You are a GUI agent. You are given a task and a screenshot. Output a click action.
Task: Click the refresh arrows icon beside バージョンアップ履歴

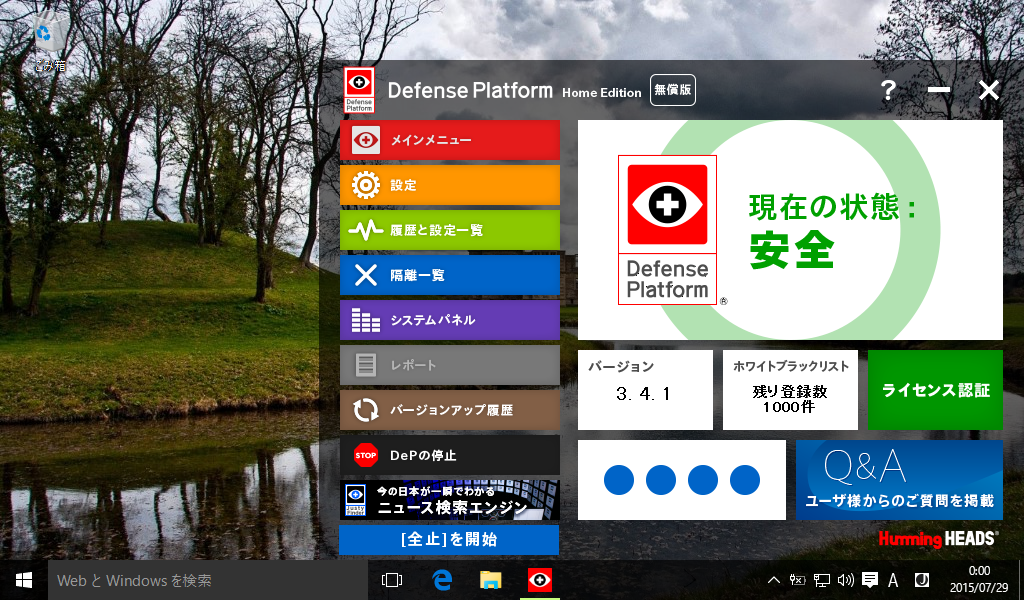[x=366, y=410]
